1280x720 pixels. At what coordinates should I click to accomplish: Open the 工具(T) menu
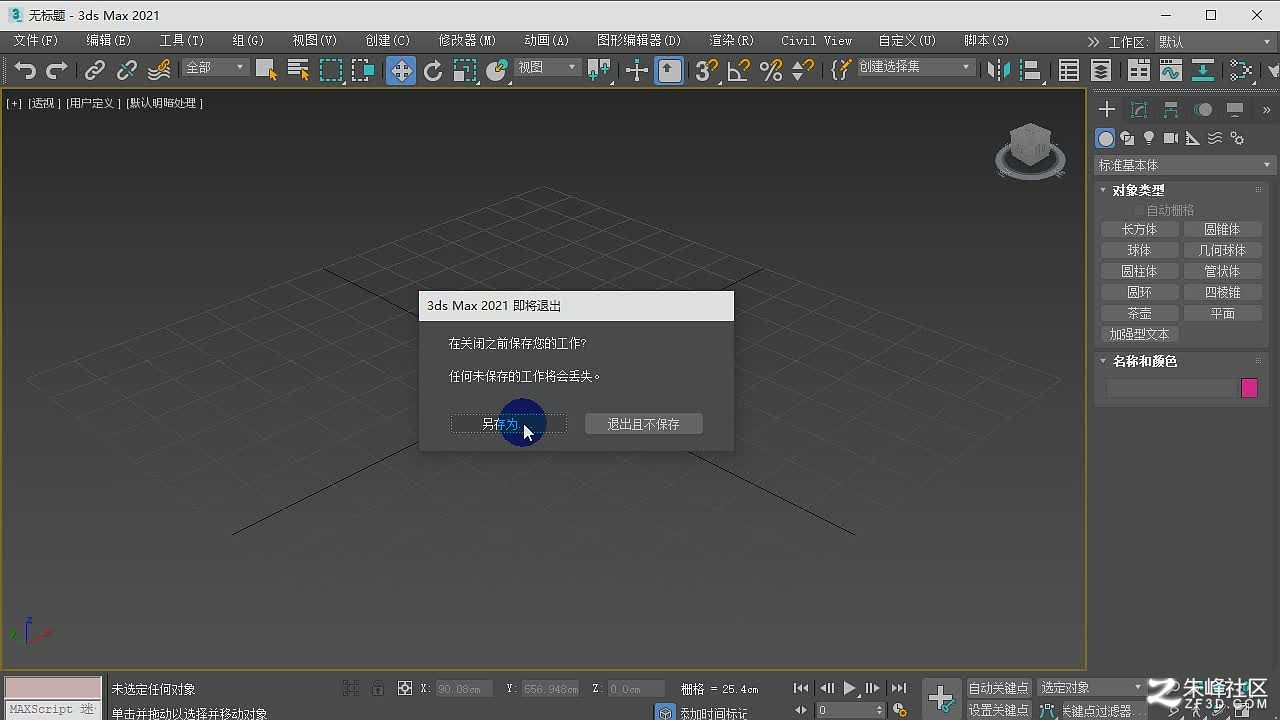click(181, 41)
